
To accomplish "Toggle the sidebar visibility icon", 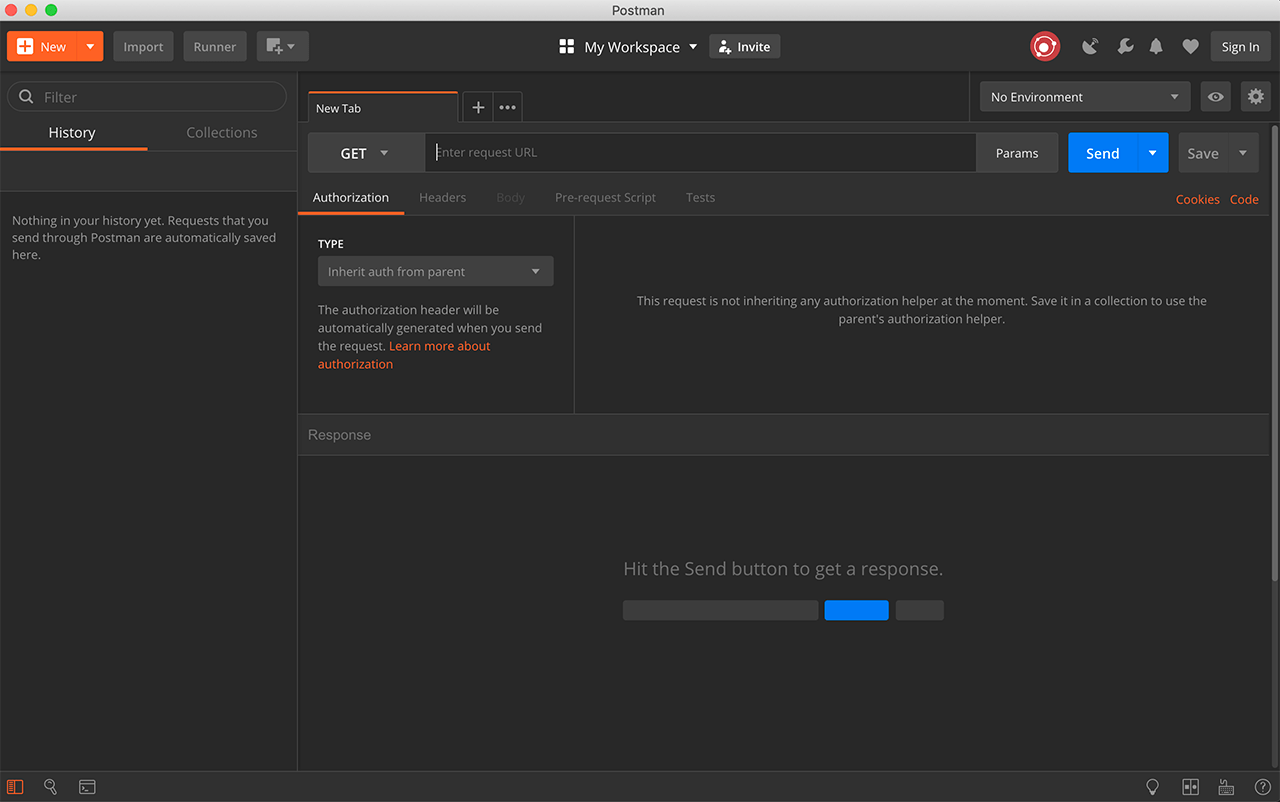I will click(15, 787).
